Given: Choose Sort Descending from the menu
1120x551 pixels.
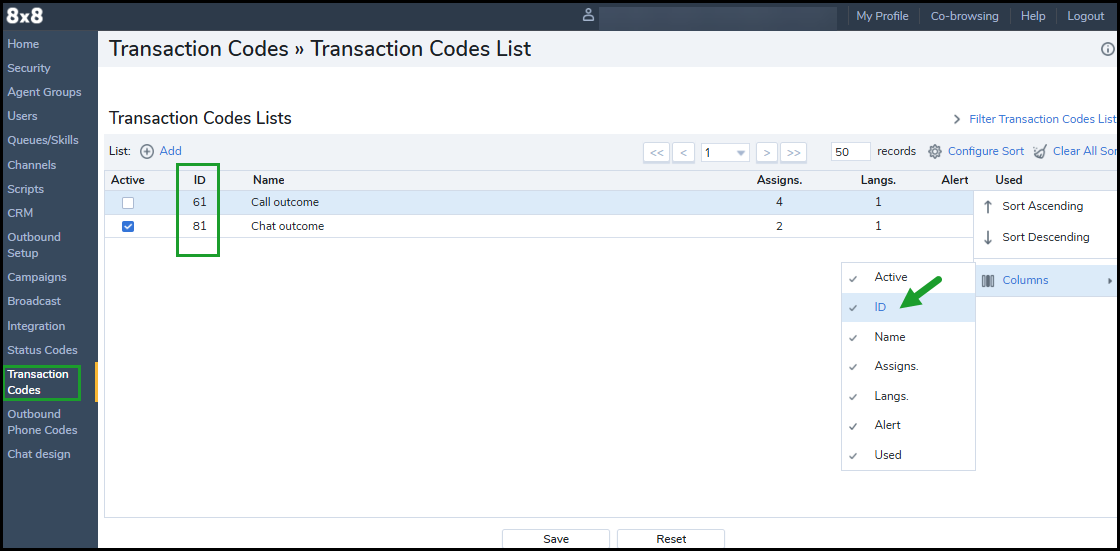Looking at the screenshot, I should coord(1045,238).
